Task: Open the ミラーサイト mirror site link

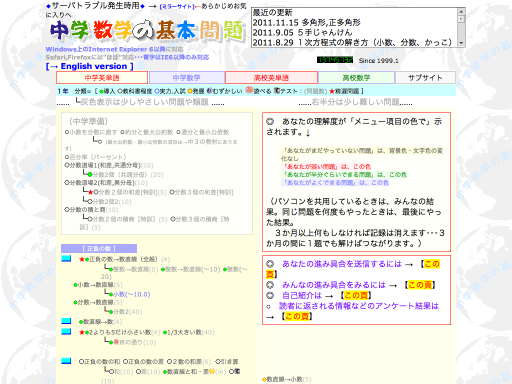Action: [177, 6]
